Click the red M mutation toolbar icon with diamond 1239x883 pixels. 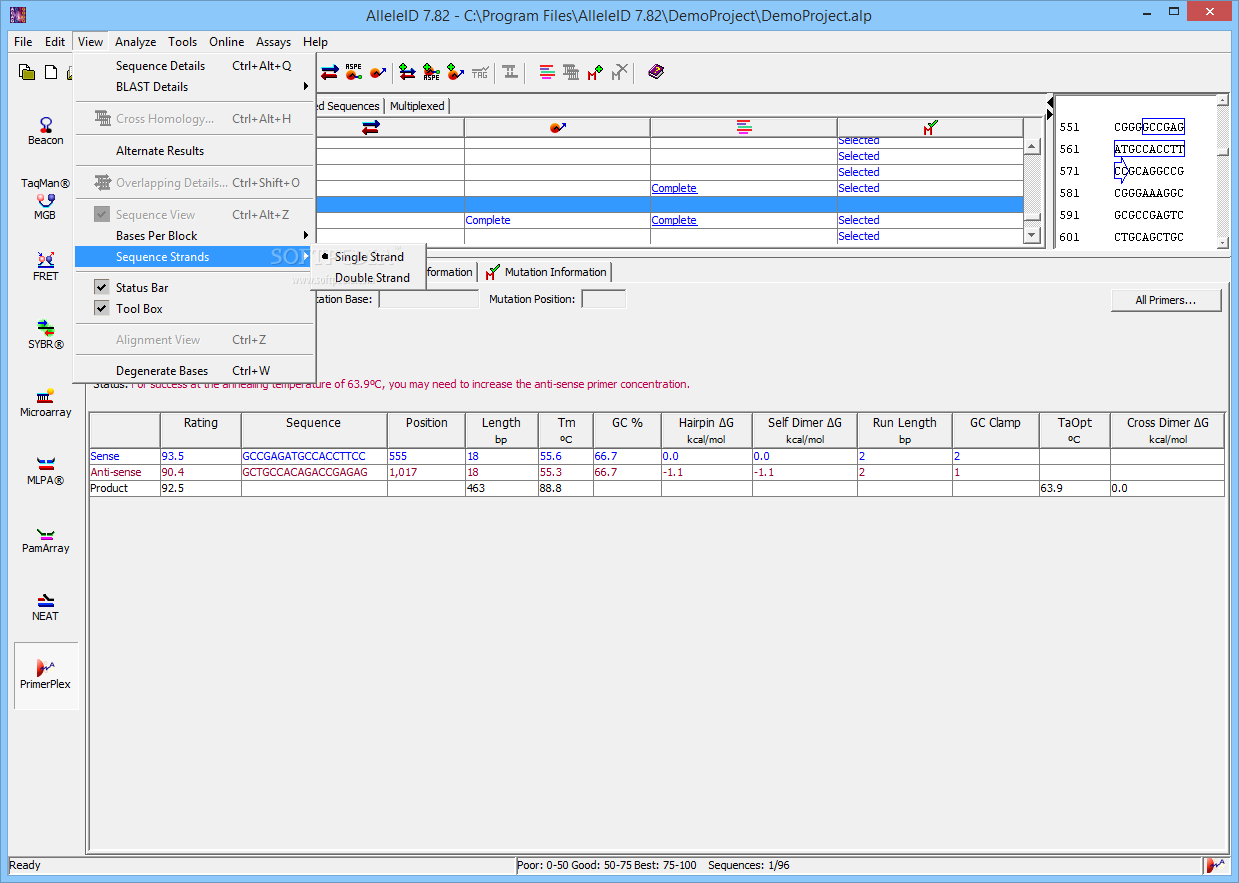coord(596,72)
